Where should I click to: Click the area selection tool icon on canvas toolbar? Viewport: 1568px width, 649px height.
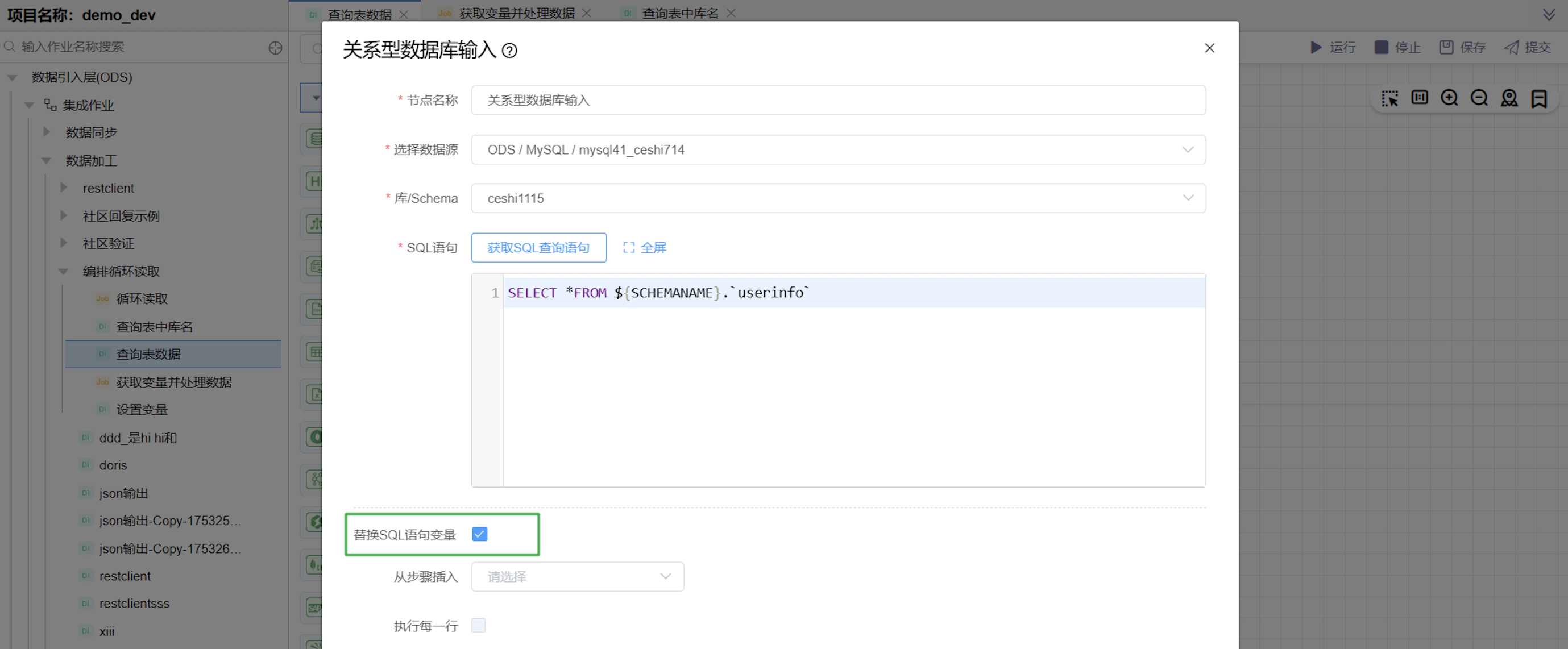[1389, 98]
